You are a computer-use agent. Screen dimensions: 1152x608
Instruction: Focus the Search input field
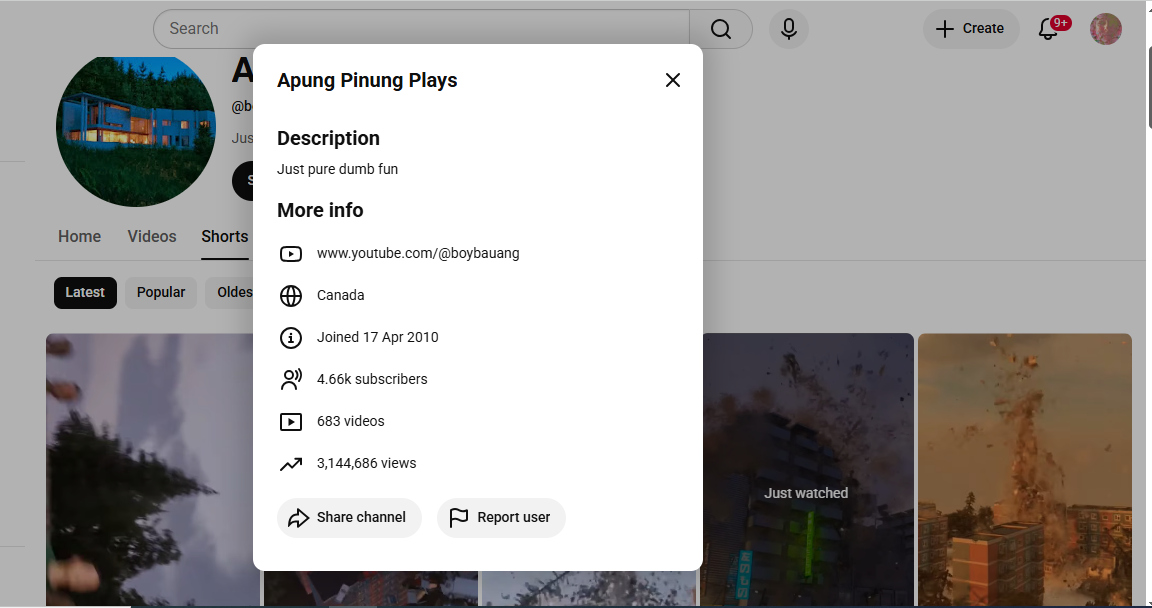tap(421, 29)
